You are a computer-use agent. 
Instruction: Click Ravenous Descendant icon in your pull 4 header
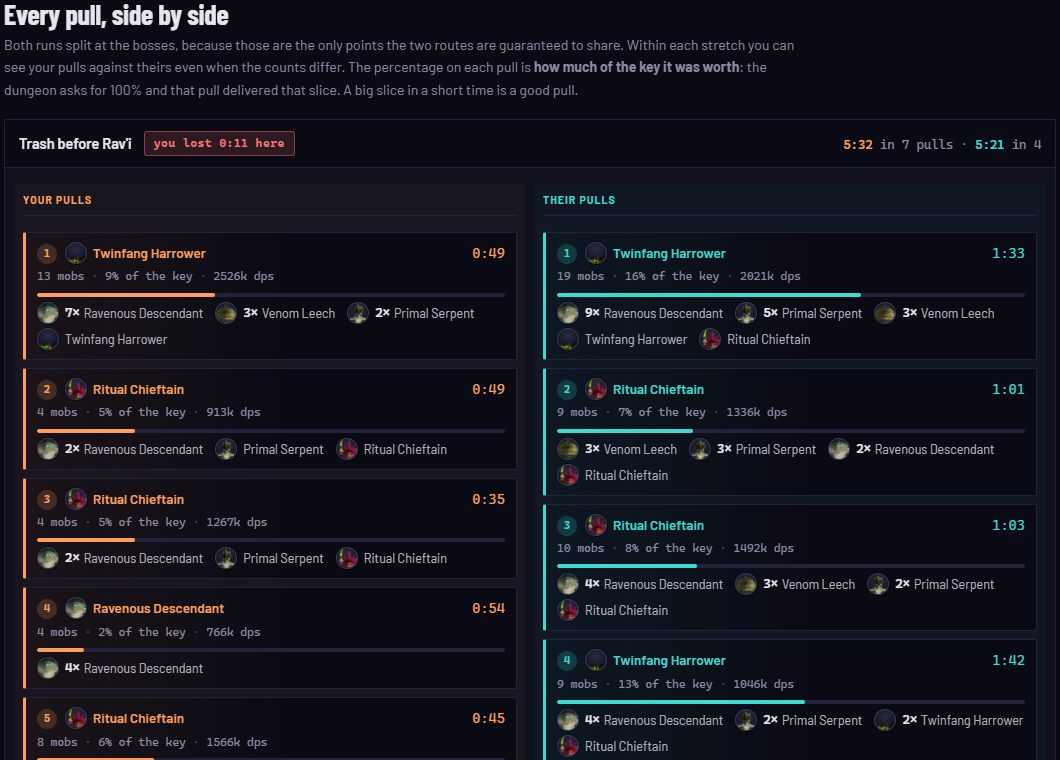click(76, 608)
